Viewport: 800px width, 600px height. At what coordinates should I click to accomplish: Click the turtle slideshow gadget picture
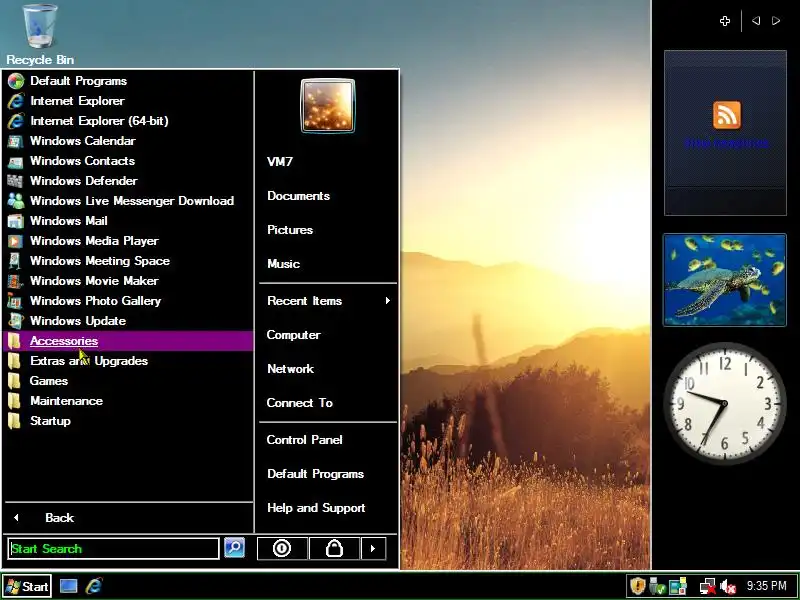pos(724,280)
